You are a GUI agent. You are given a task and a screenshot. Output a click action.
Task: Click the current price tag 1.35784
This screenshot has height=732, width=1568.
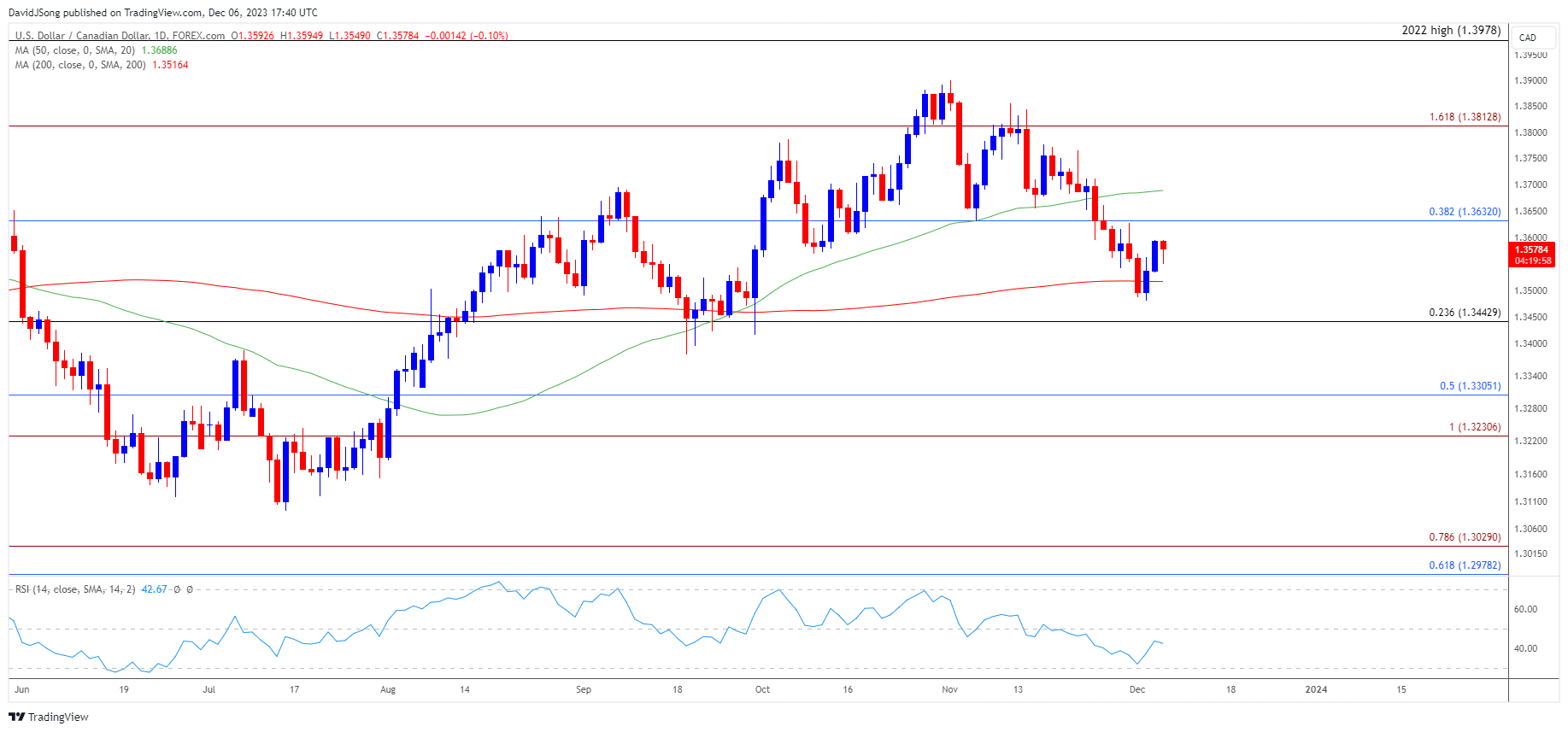(1532, 250)
